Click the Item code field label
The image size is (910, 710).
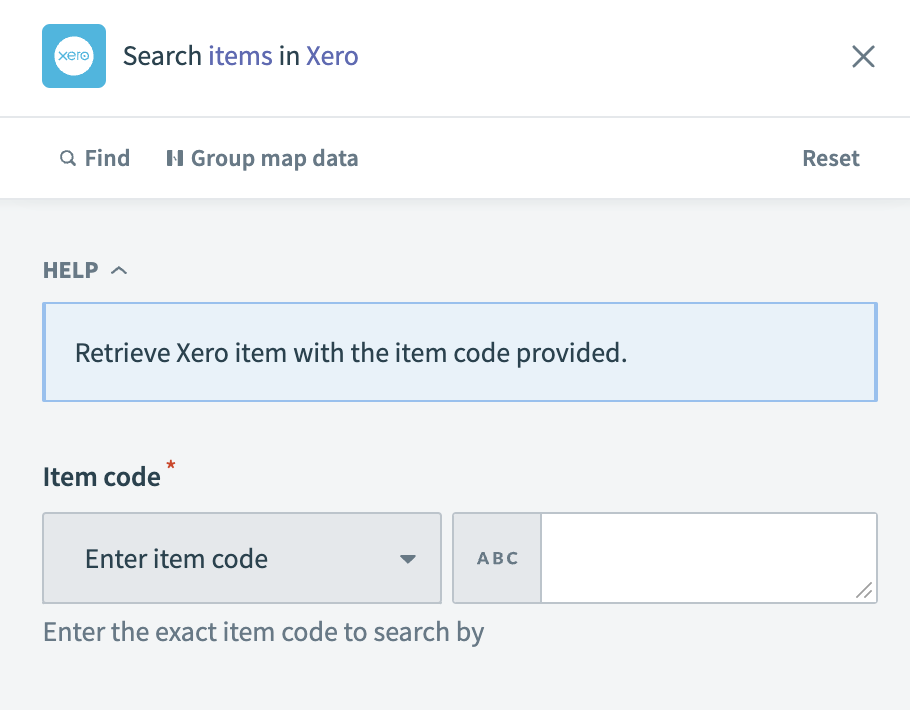(x=102, y=476)
